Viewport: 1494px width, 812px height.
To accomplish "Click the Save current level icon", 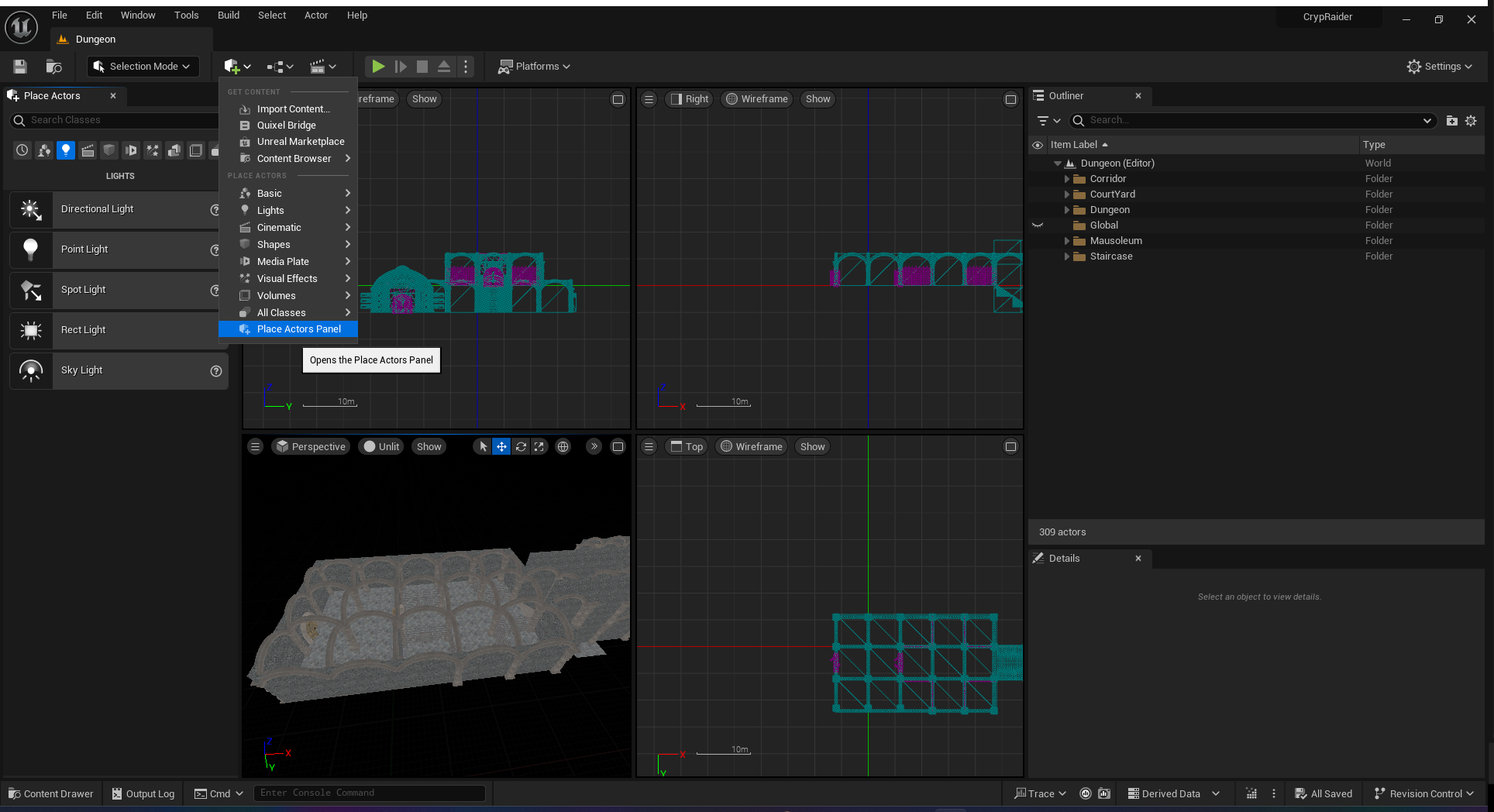I will (20, 67).
